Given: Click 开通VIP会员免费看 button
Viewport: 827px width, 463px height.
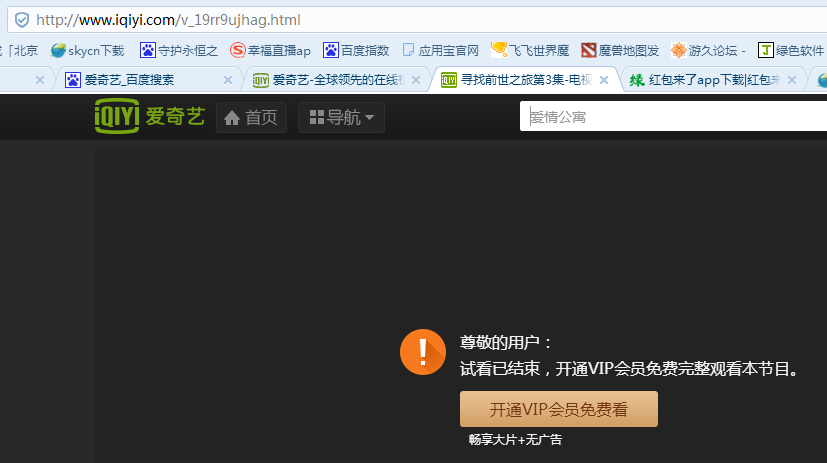Looking at the screenshot, I should (x=558, y=409).
